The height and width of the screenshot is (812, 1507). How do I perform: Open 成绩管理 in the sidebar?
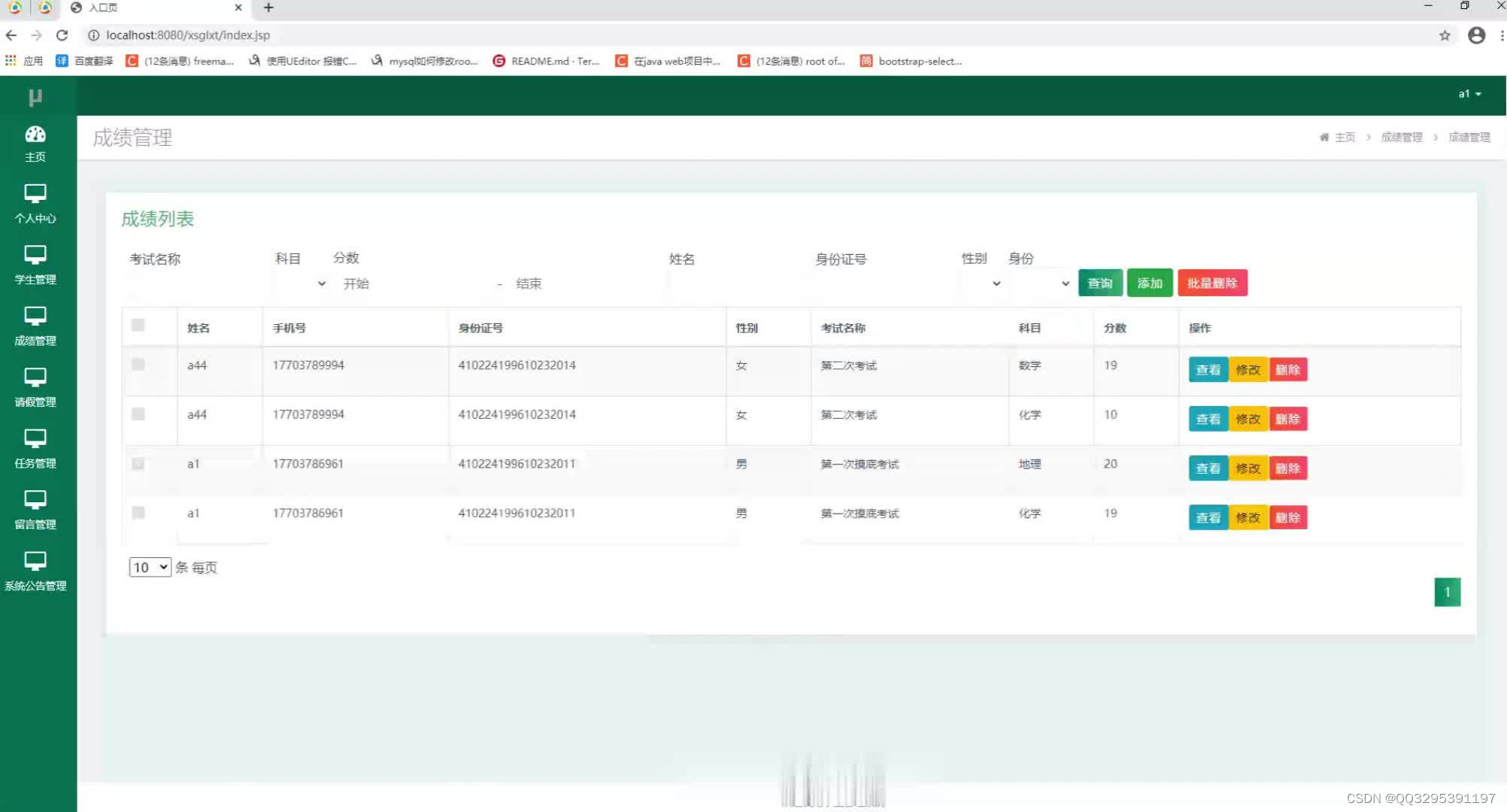(x=35, y=326)
